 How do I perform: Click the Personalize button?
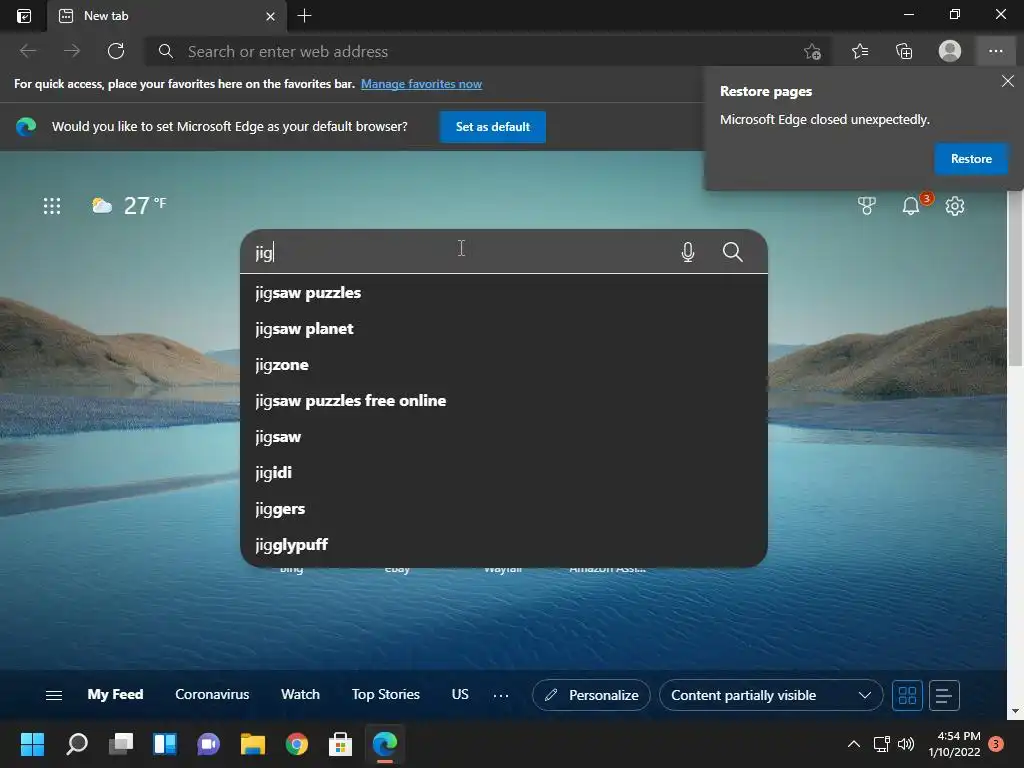click(591, 695)
